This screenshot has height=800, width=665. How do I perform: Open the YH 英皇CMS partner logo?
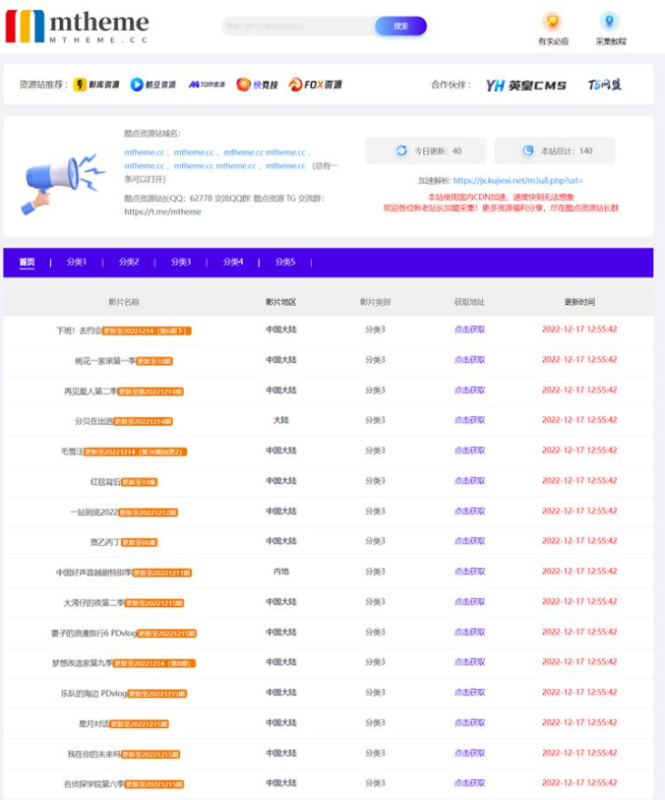[525, 85]
